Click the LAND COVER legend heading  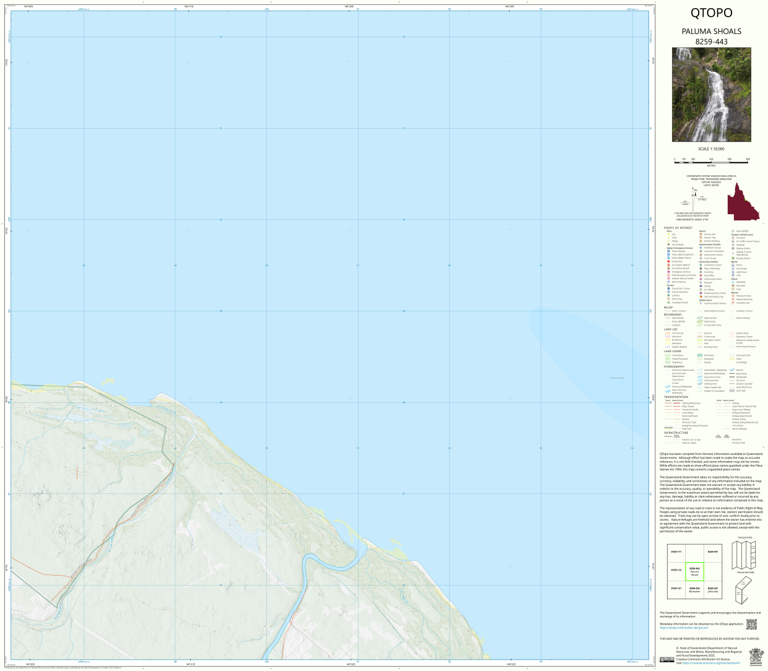click(672, 351)
